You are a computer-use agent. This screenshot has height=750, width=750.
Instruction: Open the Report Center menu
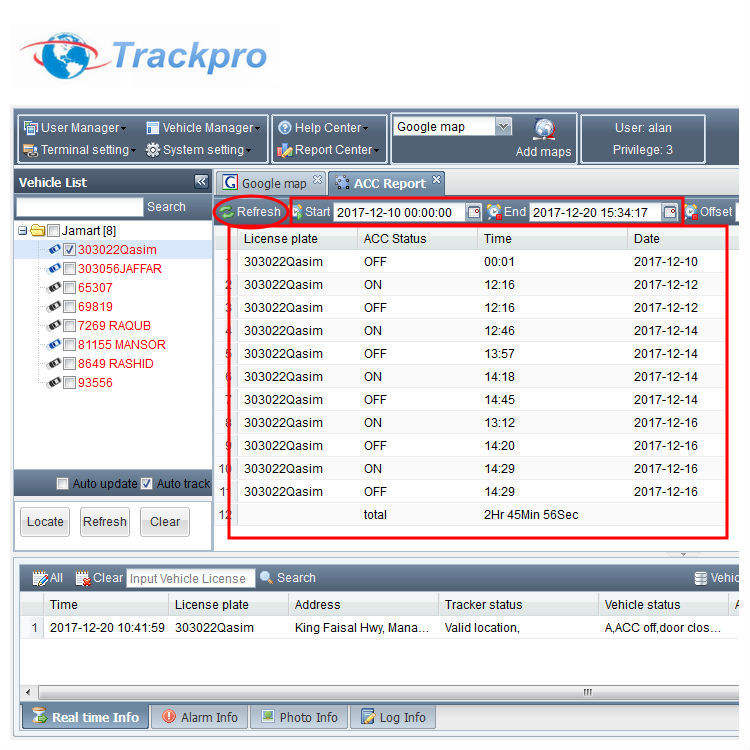pyautogui.click(x=328, y=150)
